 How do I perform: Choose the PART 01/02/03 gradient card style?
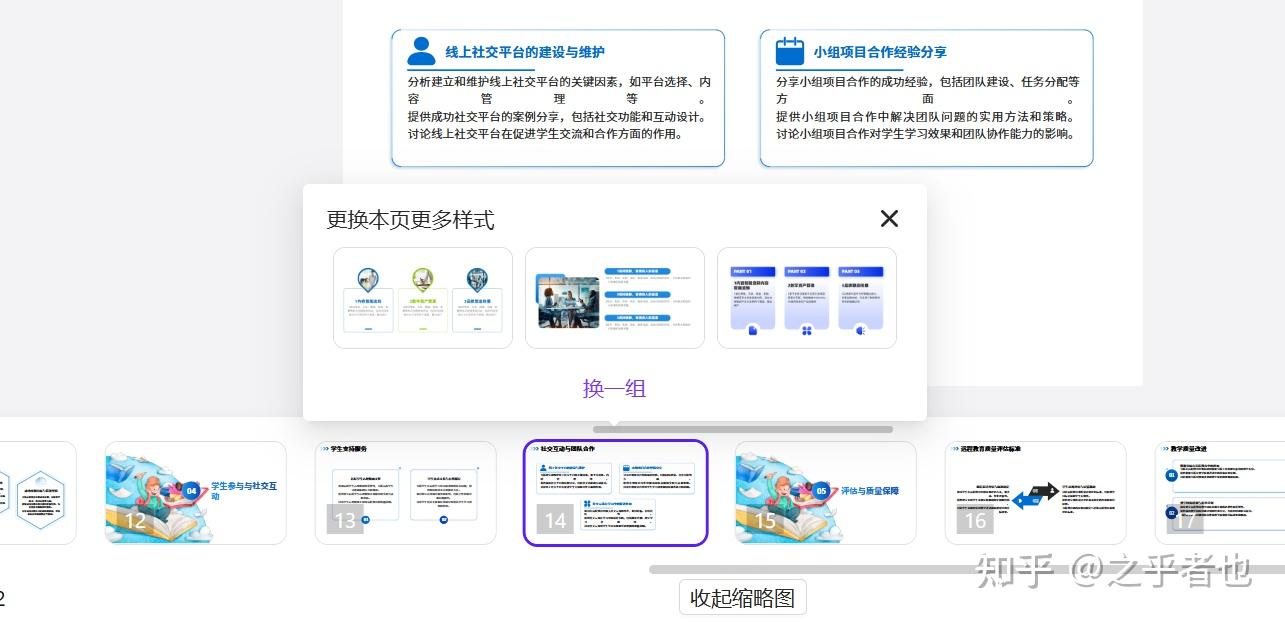tap(807, 298)
